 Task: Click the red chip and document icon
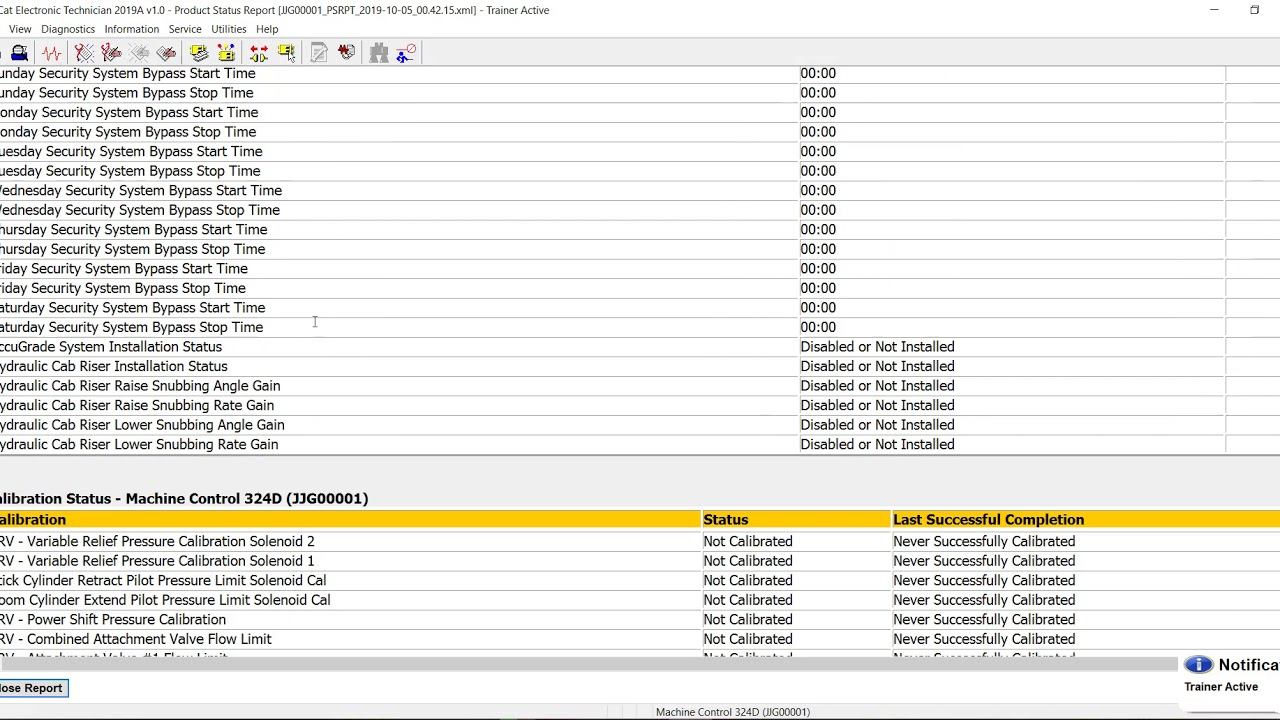tap(347, 53)
